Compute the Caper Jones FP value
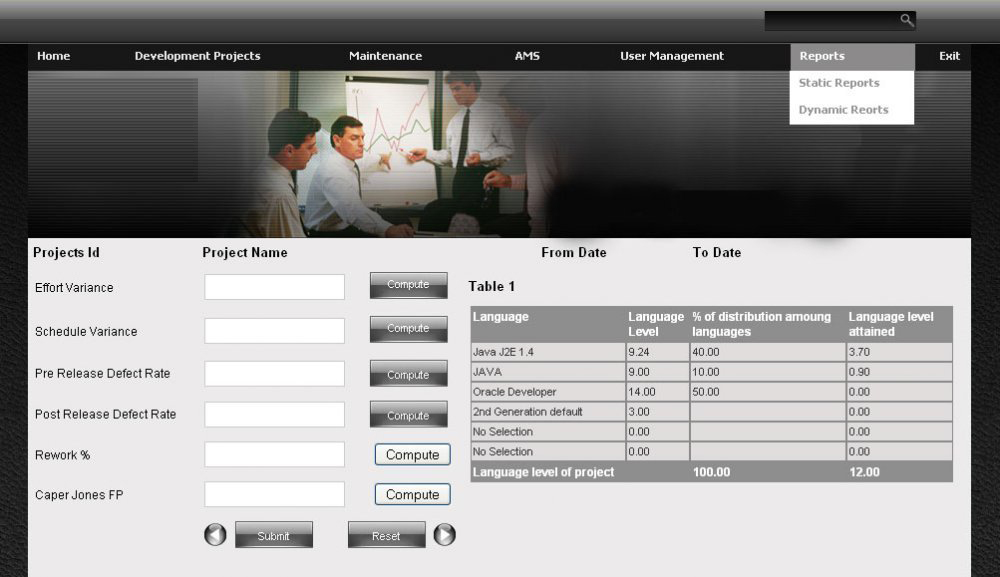1000x577 pixels. [412, 495]
